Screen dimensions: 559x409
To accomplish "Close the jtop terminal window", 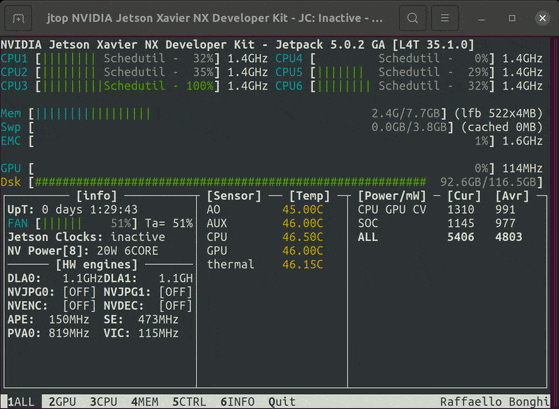I will tap(542, 18).
